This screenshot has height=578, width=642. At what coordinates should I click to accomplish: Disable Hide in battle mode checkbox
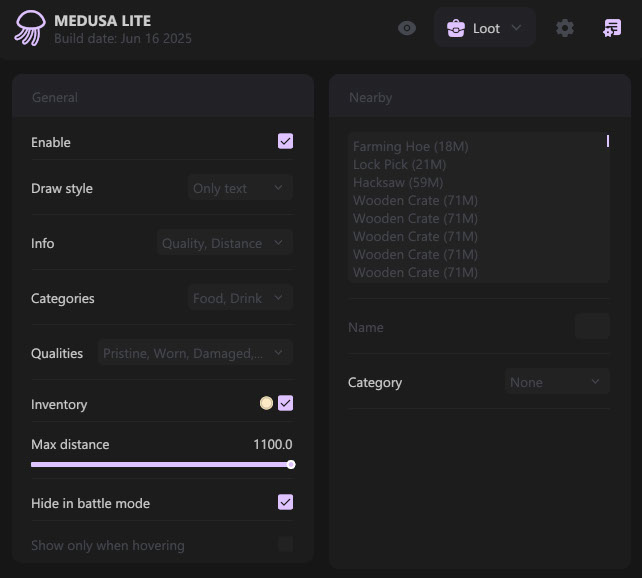click(286, 502)
